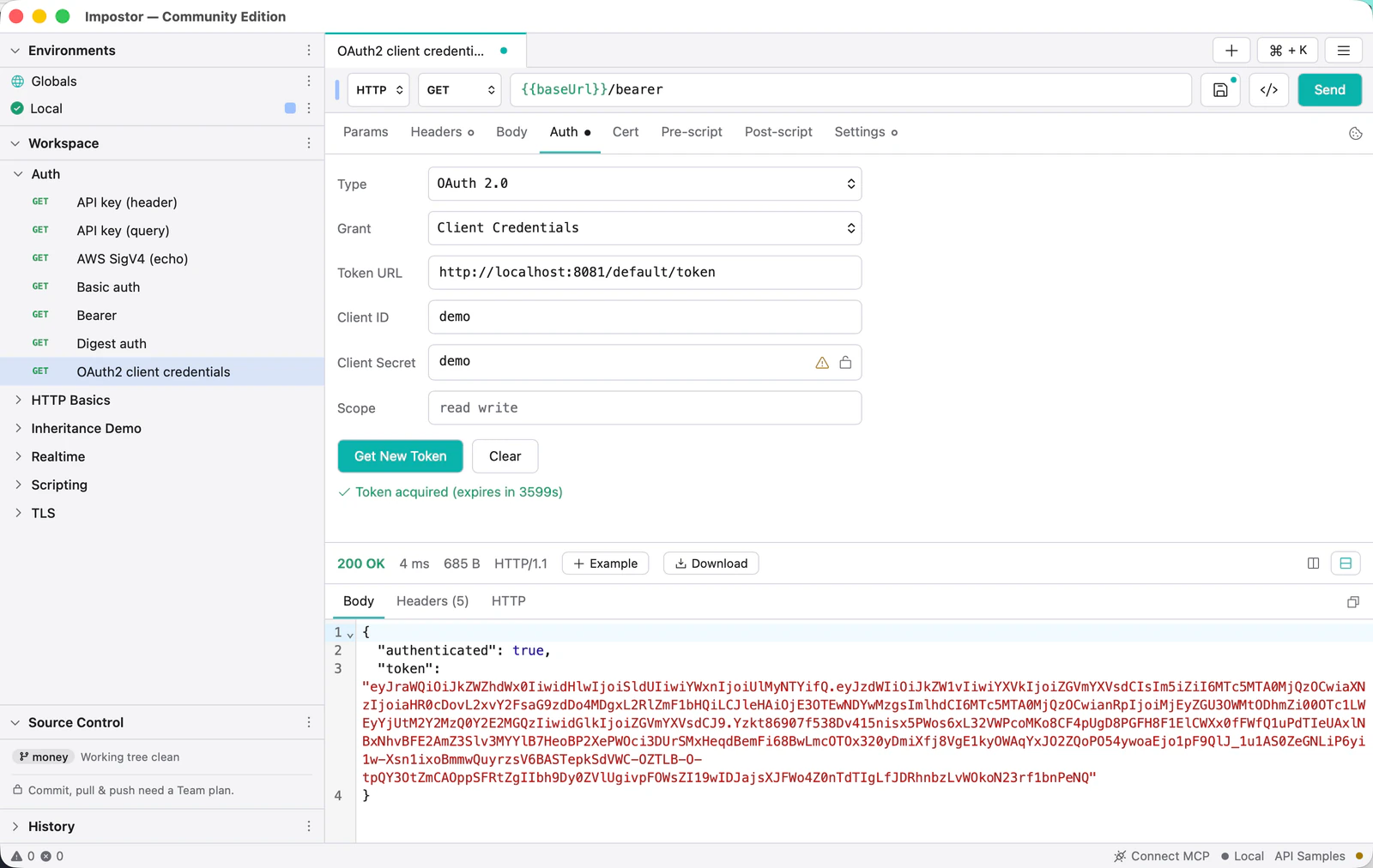
Task: Click the Client Secret warning icon
Action: [x=822, y=363]
